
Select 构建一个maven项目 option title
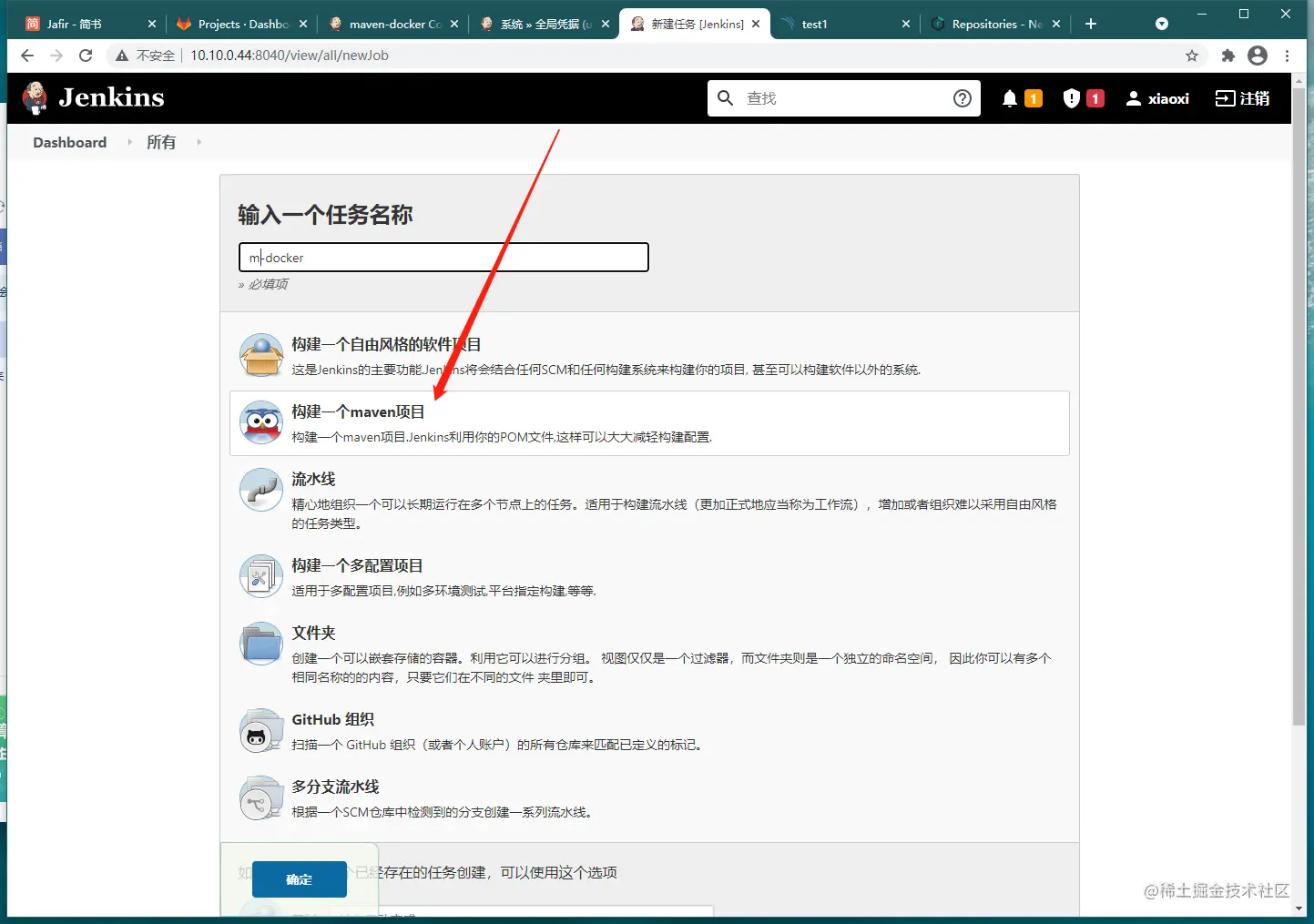pos(358,411)
